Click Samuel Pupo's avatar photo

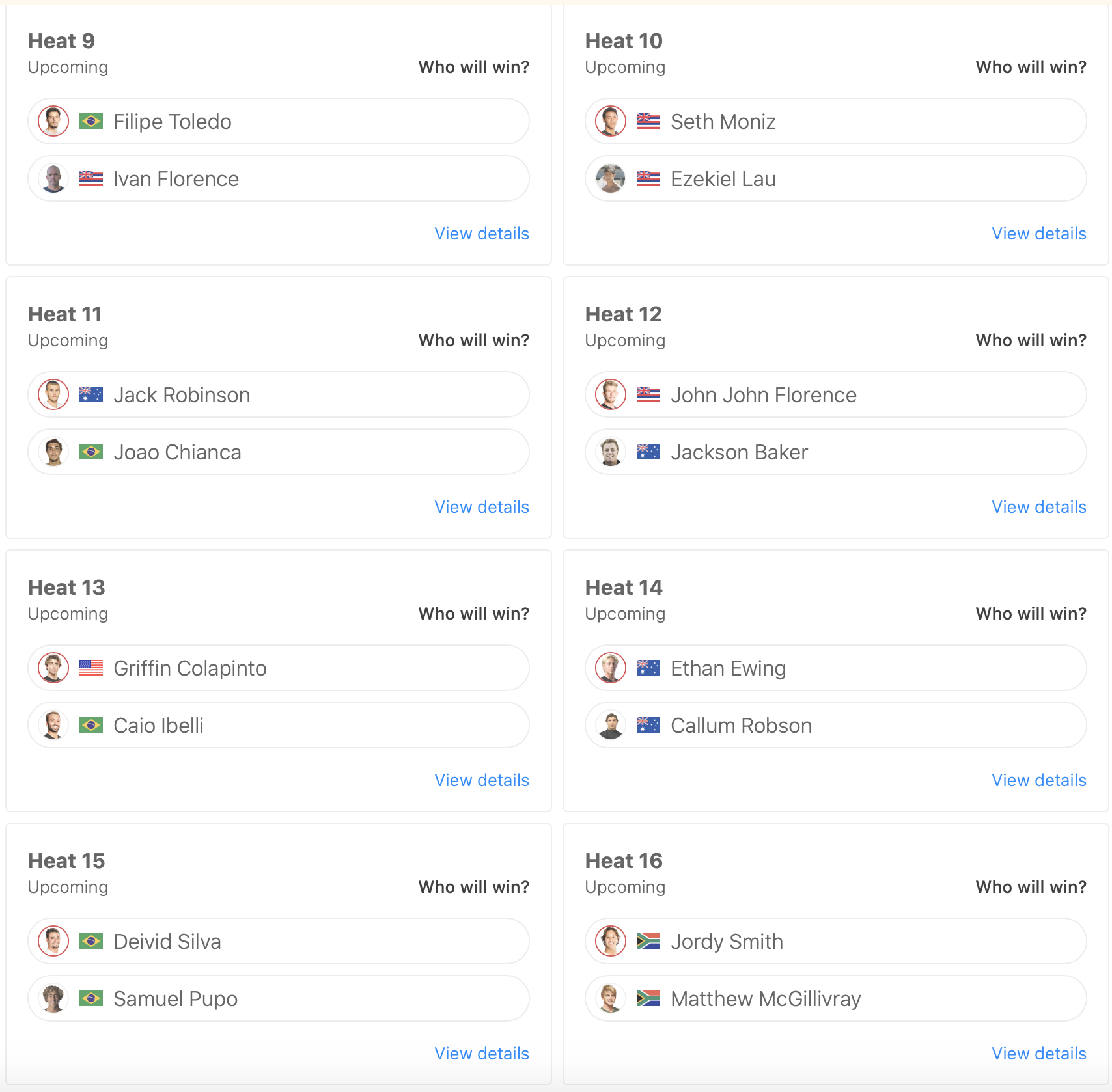53,999
